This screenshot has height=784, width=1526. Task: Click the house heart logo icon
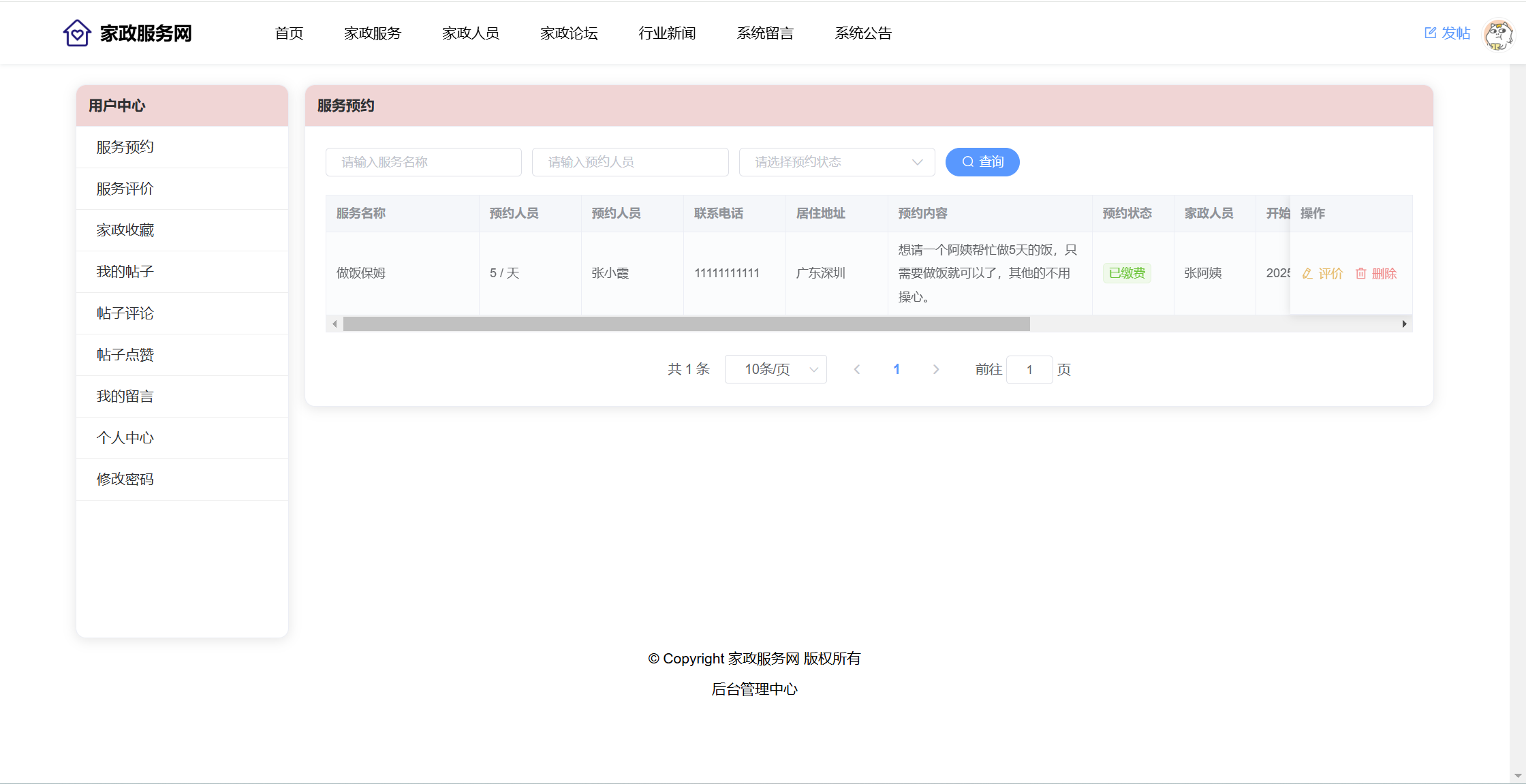[77, 33]
